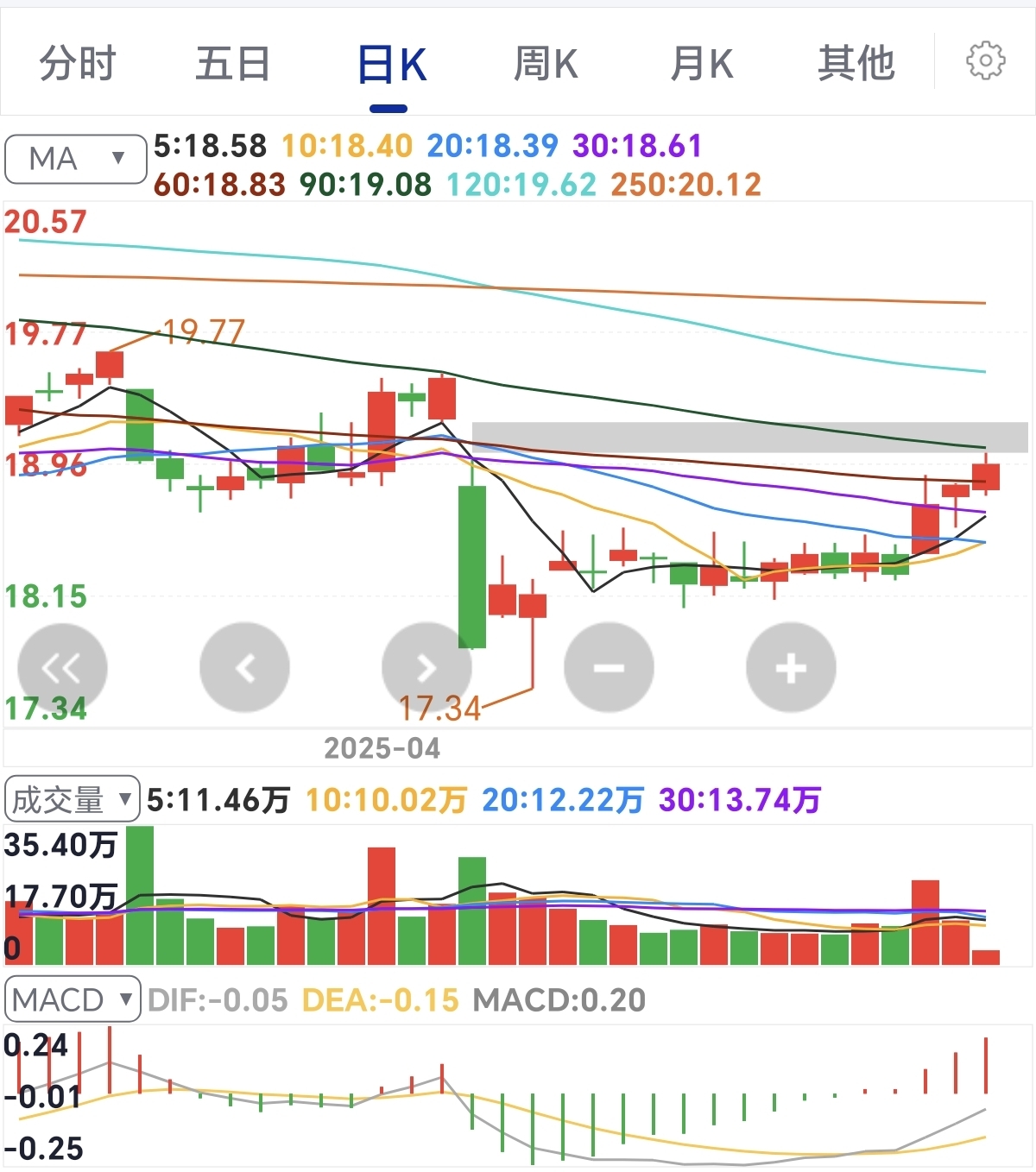The image size is (1036, 1172).
Task: Switch to 分时 tab
Action: (78, 64)
